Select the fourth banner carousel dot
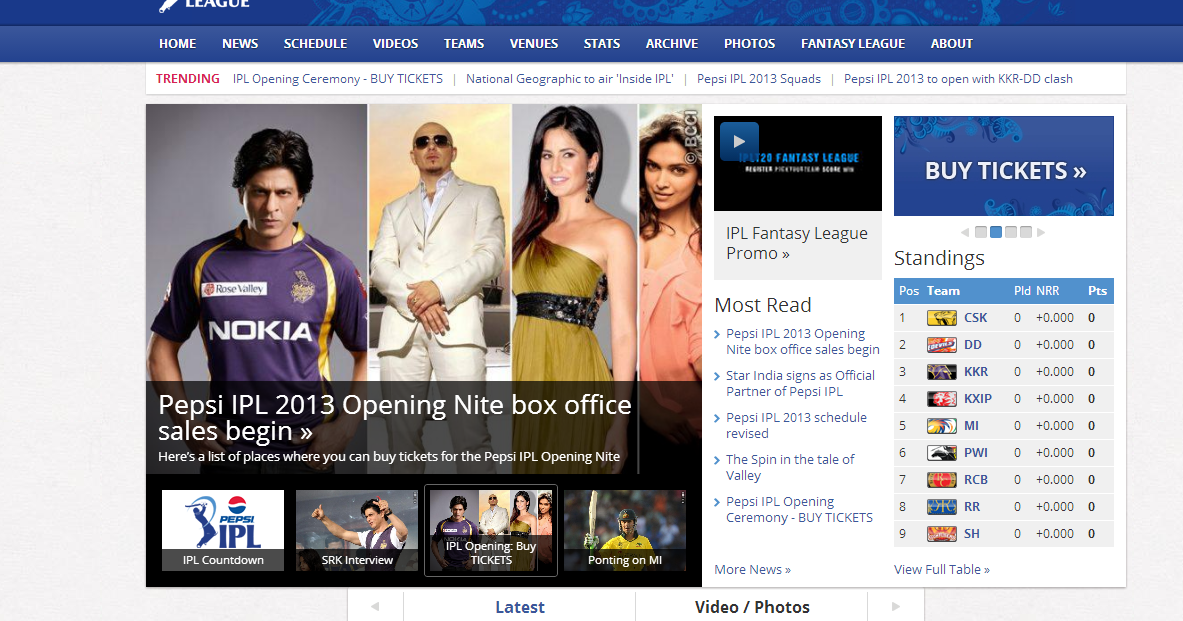 coord(1026,232)
